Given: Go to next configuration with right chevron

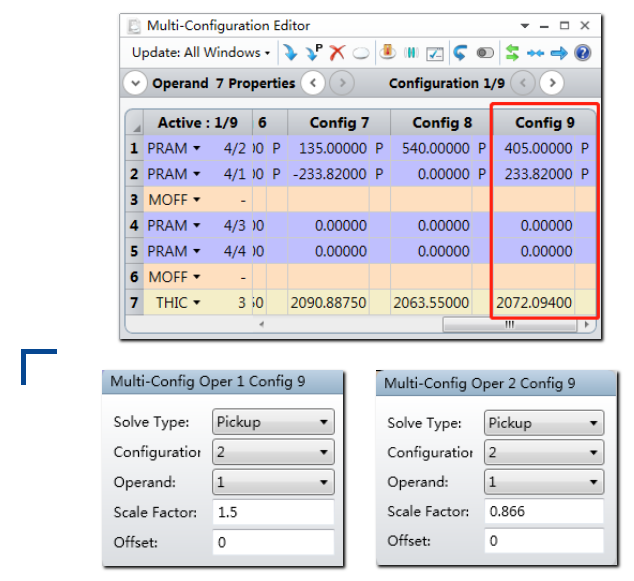Looking at the screenshot, I should tap(551, 83).
